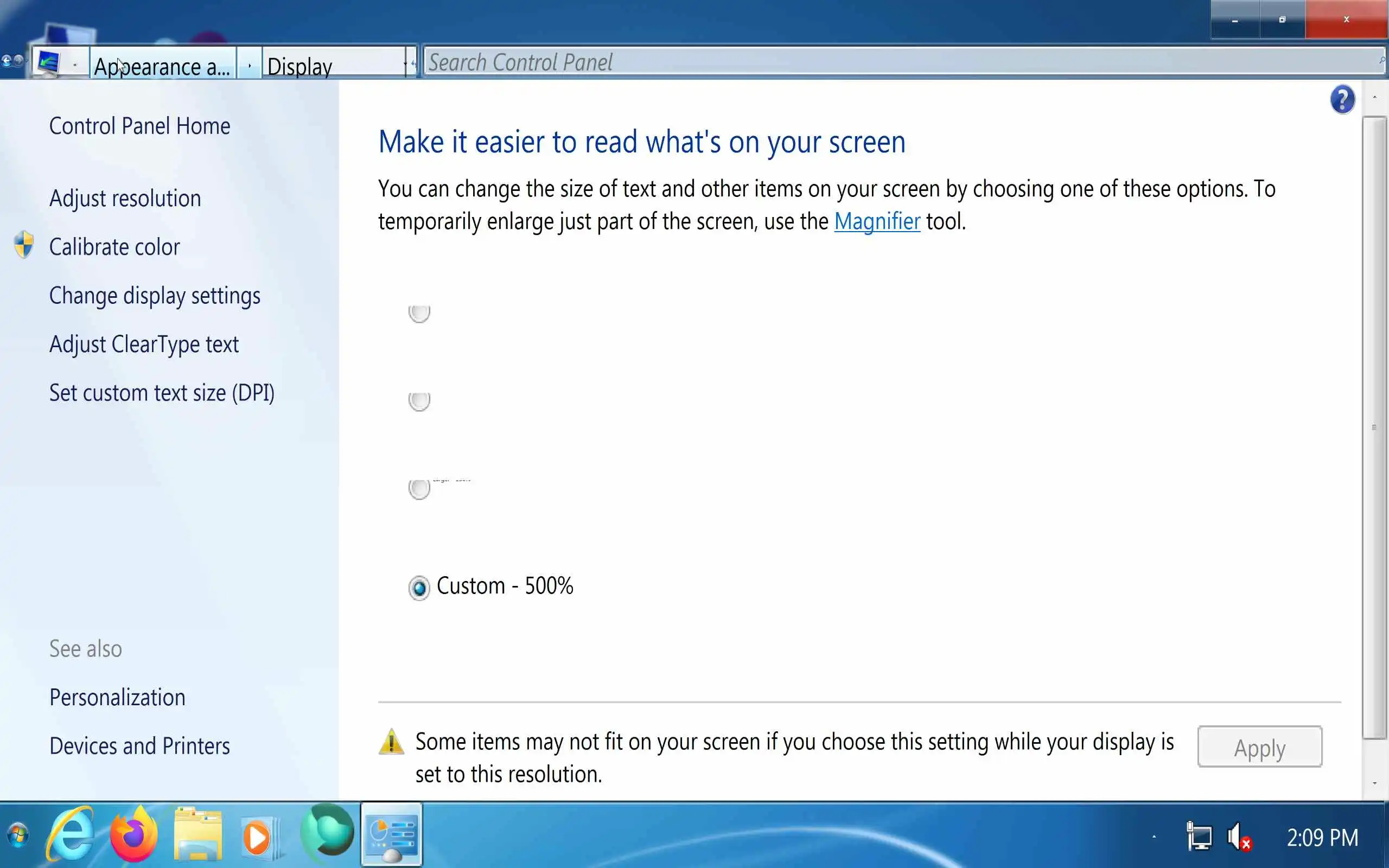Screen dimensions: 1389x868
Task: Click the Windows Start orb
Action: [17, 835]
